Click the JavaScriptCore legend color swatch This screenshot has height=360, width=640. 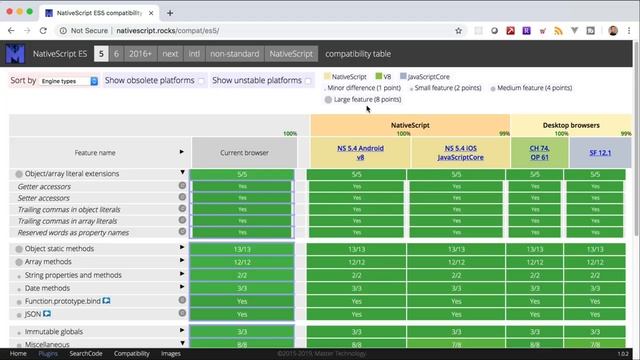tap(403, 76)
